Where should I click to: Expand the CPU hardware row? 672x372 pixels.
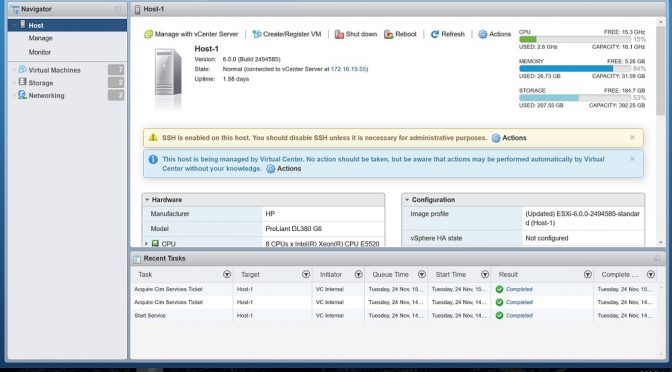(146, 244)
